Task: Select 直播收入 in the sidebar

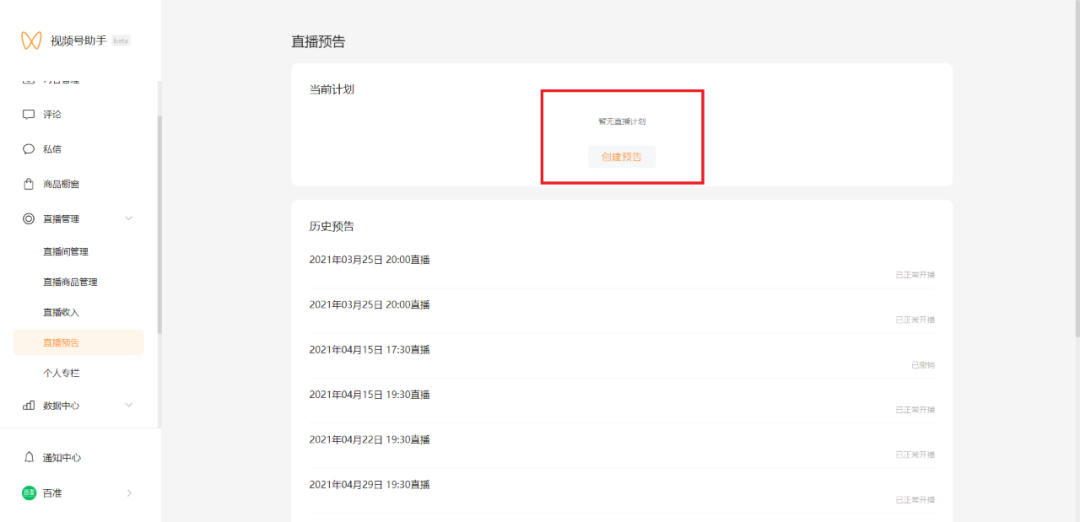Action: pyautogui.click(x=60, y=312)
